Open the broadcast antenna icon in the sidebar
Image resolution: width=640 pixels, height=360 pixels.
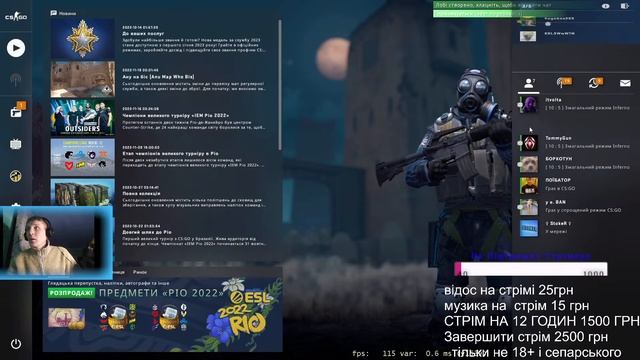click(x=16, y=80)
